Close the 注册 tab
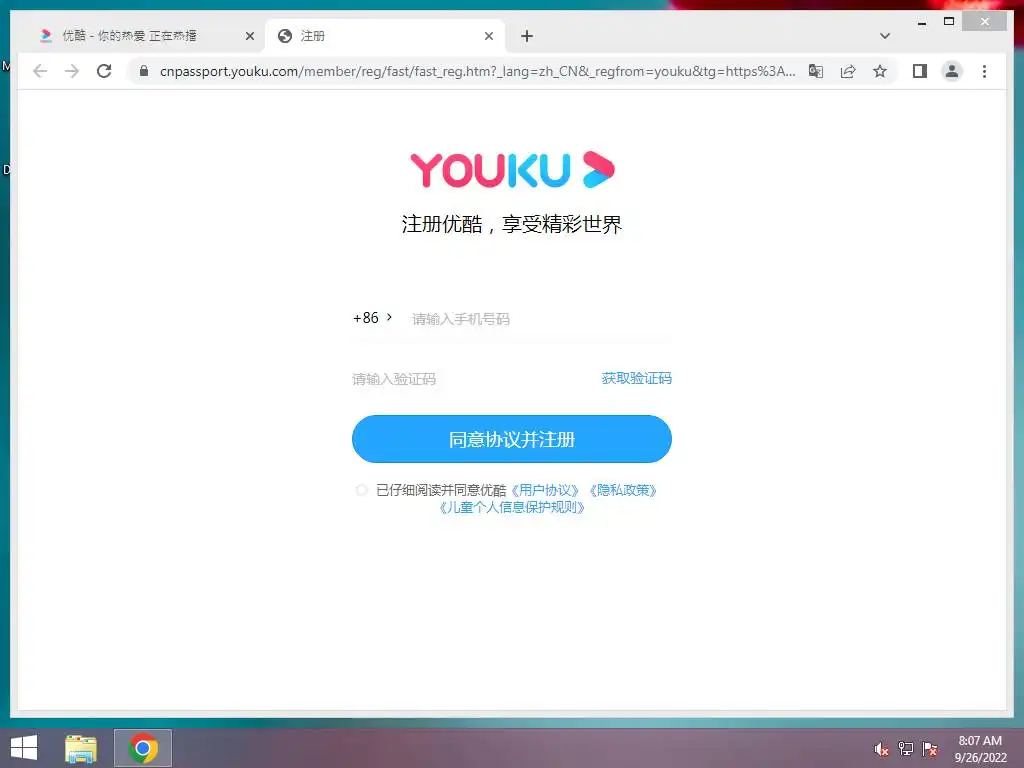 (x=488, y=36)
